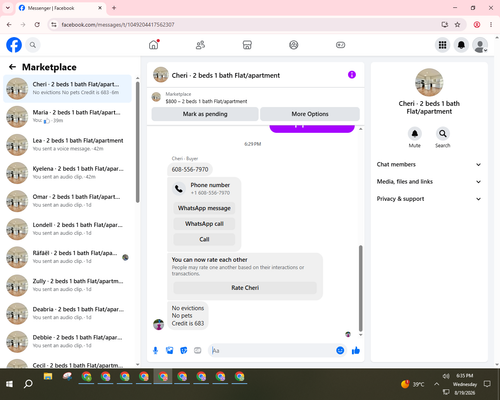Click the chat messages vertical scrollbar
This screenshot has height=400, width=500.
pos(360,288)
